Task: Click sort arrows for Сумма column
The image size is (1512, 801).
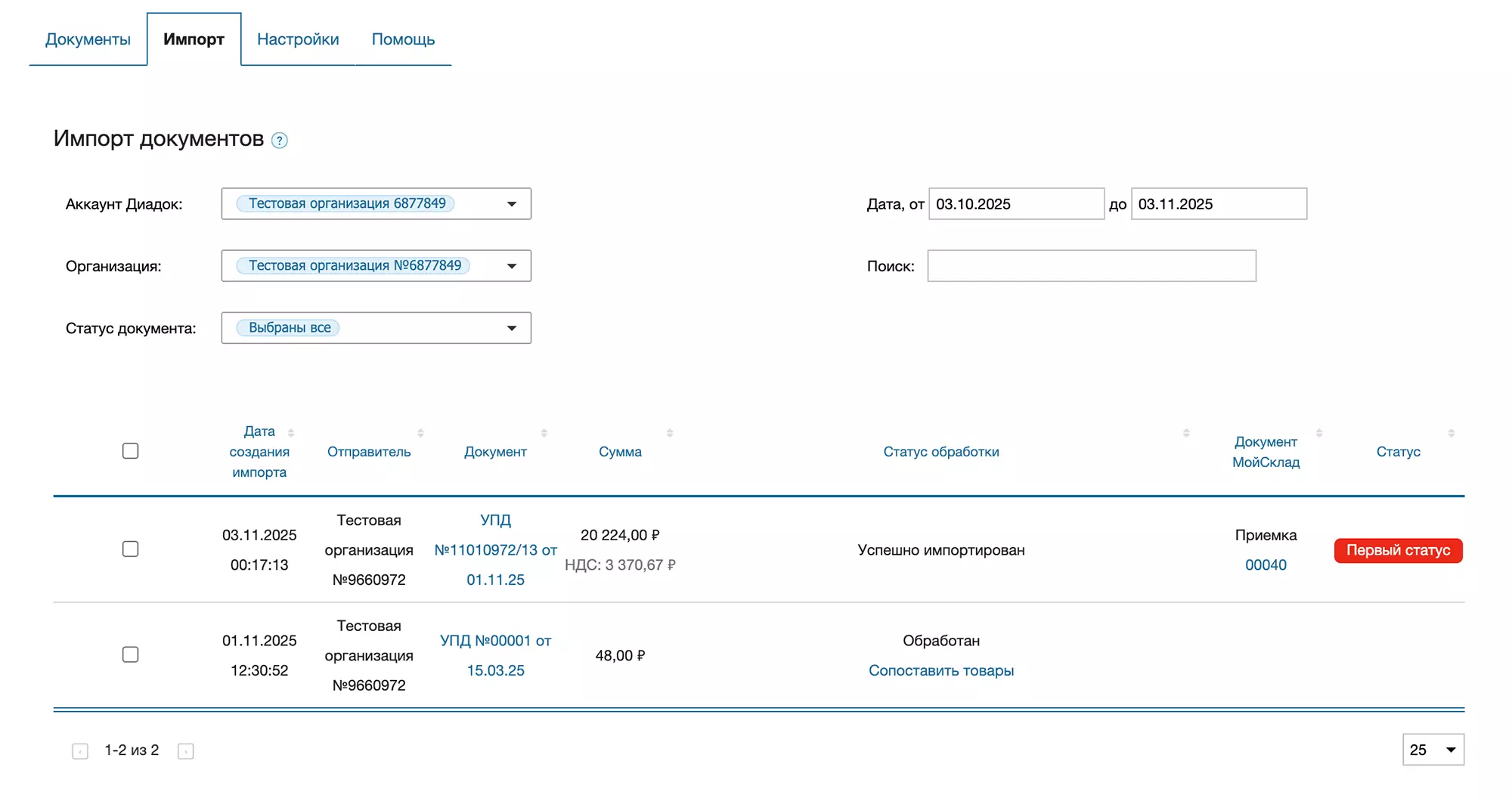Action: tap(669, 433)
